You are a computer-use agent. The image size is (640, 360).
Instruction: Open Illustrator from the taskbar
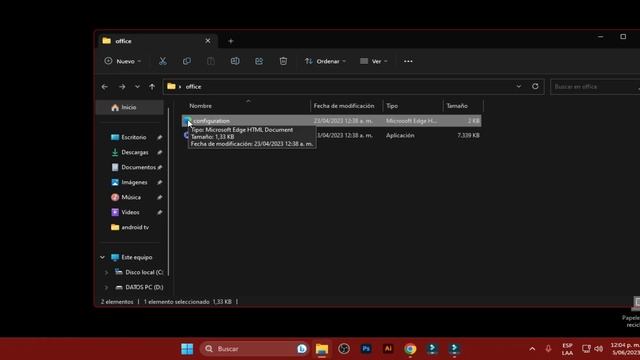[x=388, y=349]
